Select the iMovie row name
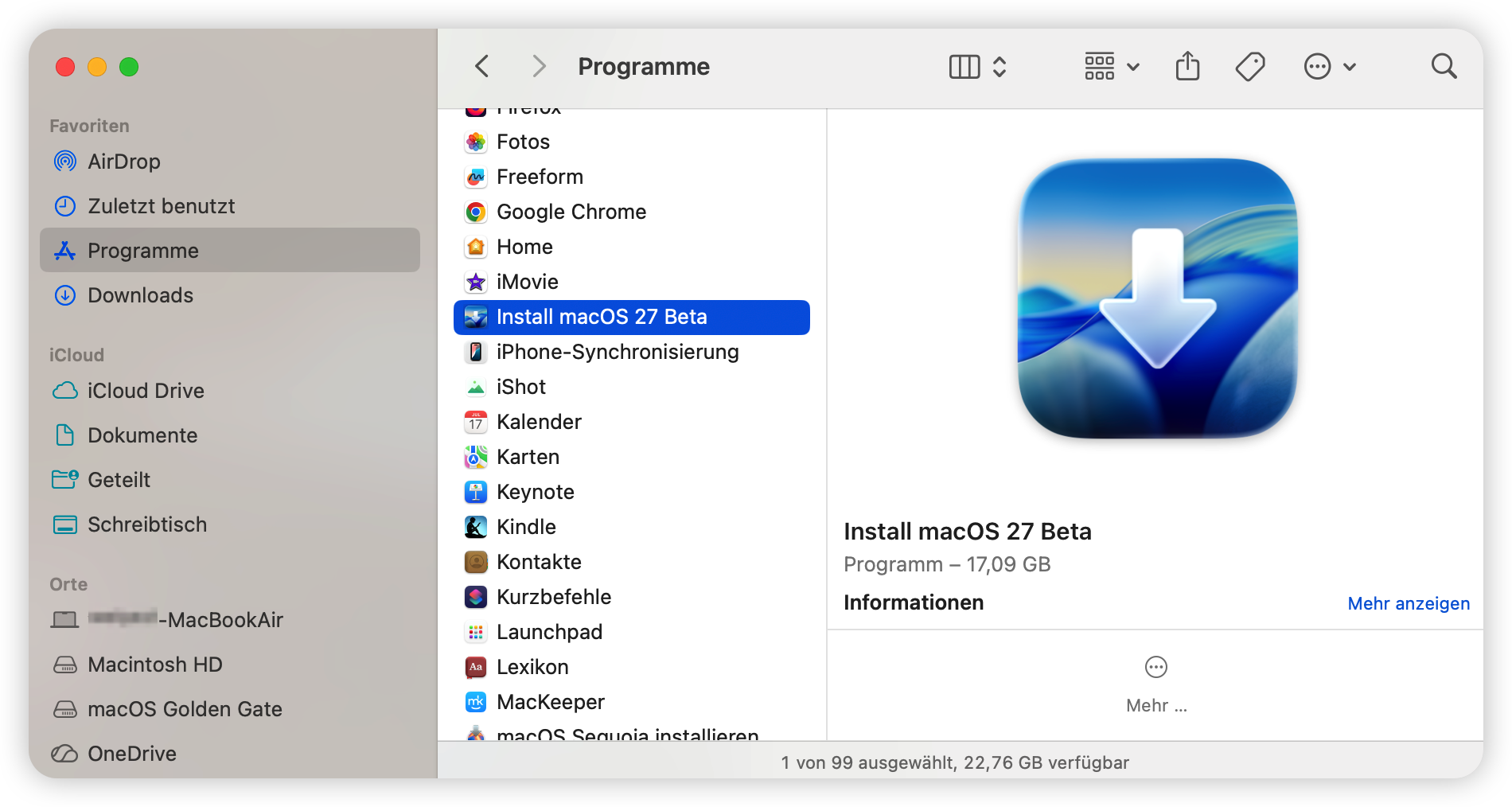 528,282
